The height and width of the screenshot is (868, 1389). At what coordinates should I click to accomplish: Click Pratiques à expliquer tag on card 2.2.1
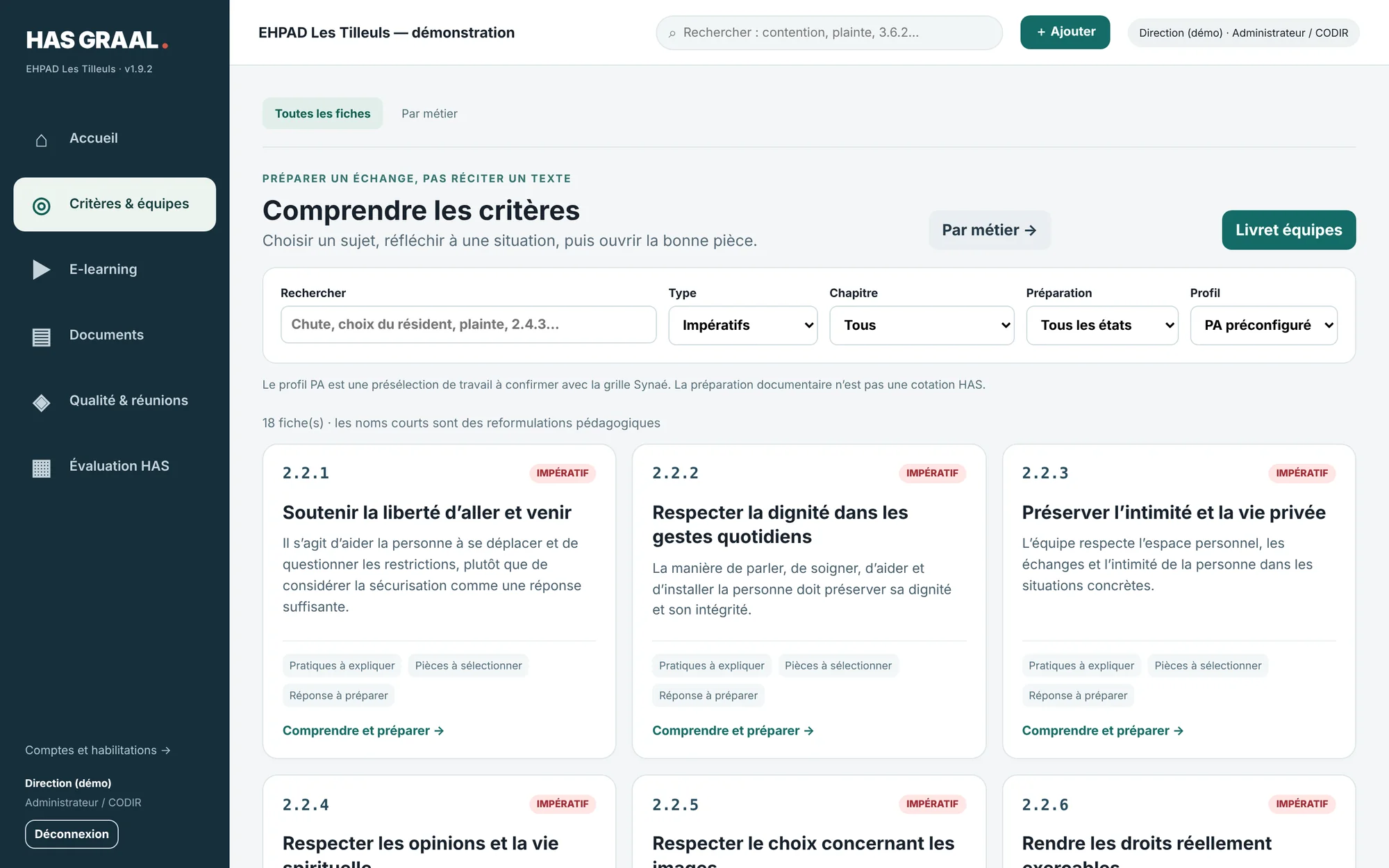pos(342,665)
